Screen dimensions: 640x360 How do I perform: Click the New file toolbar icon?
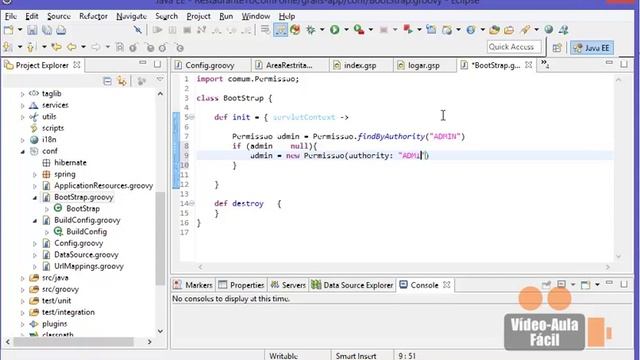click(8, 30)
